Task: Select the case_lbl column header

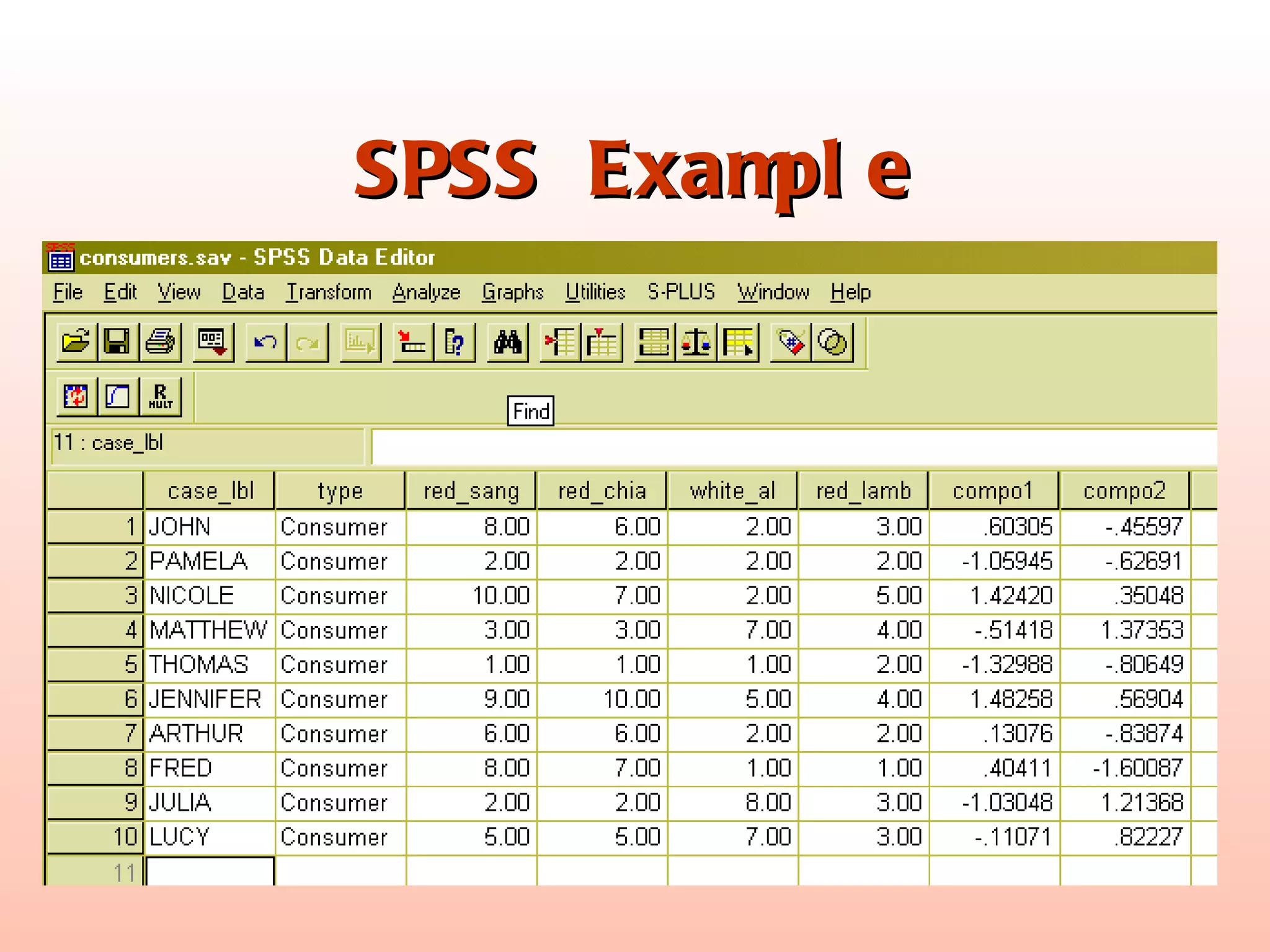Action: coord(210,491)
